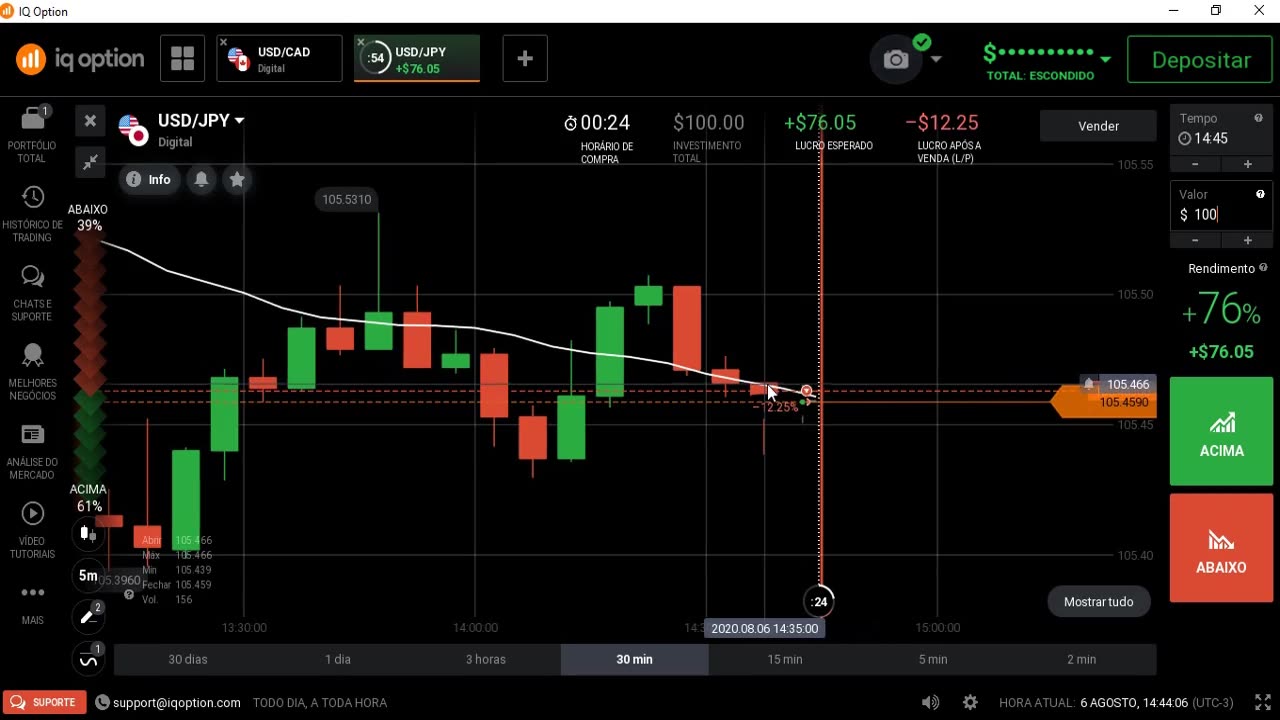Increase Tempo expiration with plus

coord(1247,164)
